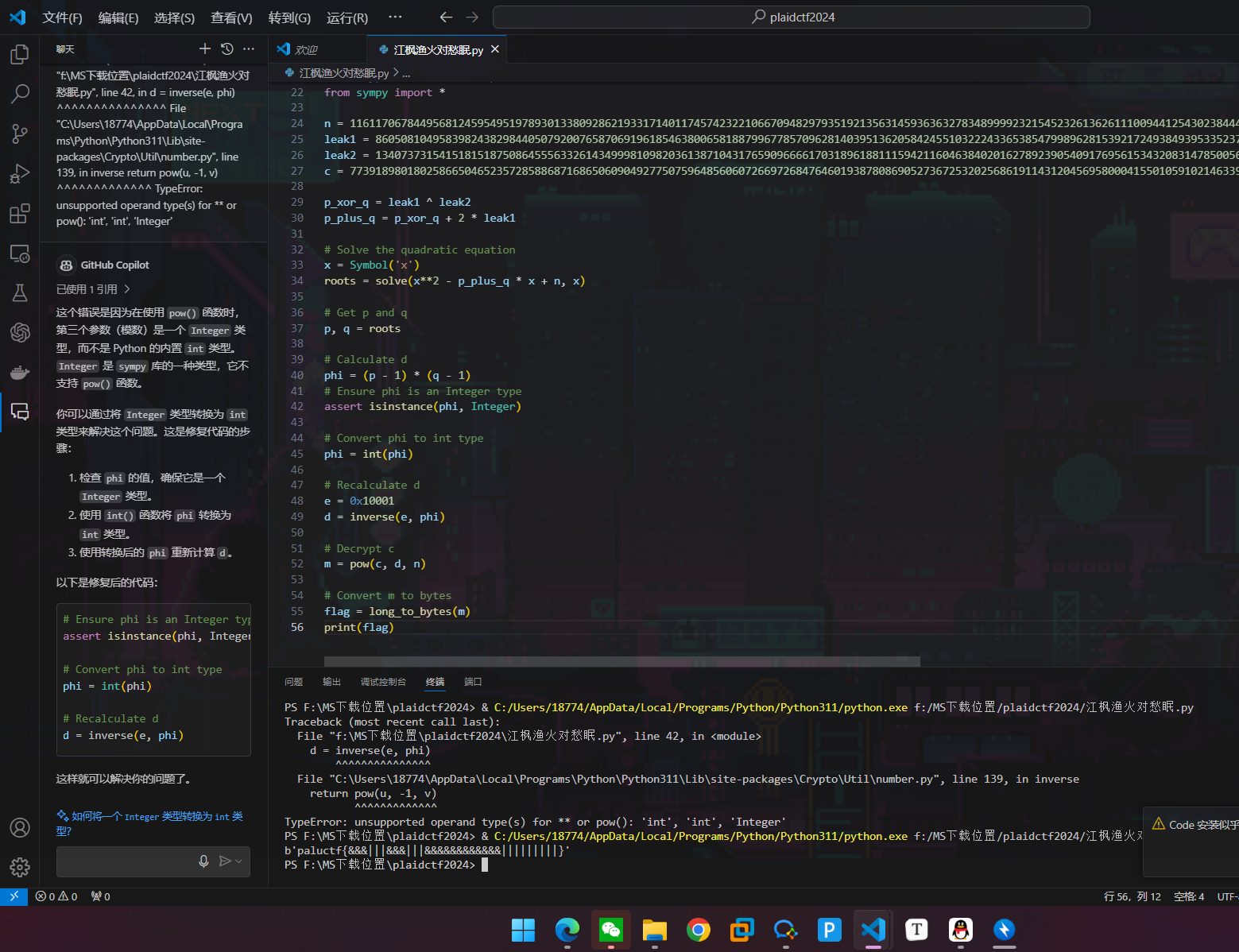Open the 查看(V) menu
This screenshot has height=952, width=1239.
231,17
